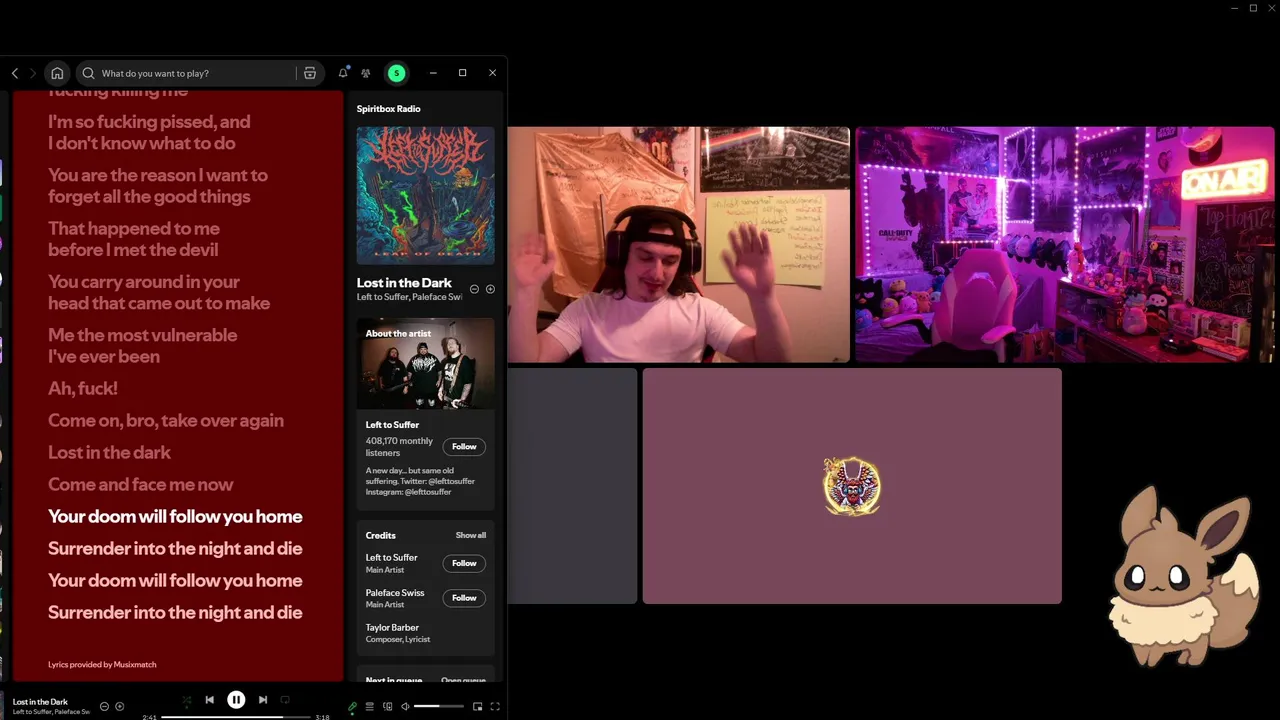1280x720 pixels.
Task: Minimize the background window at screen top
Action: (x=1234, y=8)
